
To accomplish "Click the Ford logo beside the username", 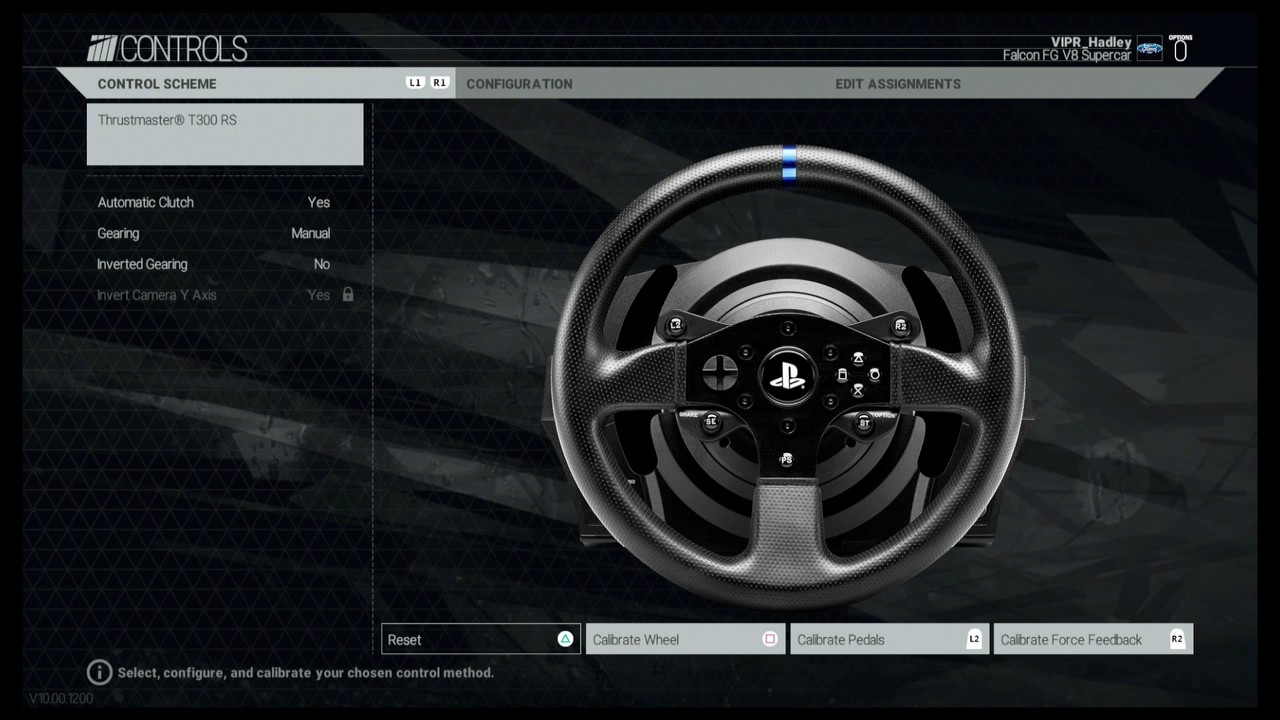I will [x=1149, y=49].
